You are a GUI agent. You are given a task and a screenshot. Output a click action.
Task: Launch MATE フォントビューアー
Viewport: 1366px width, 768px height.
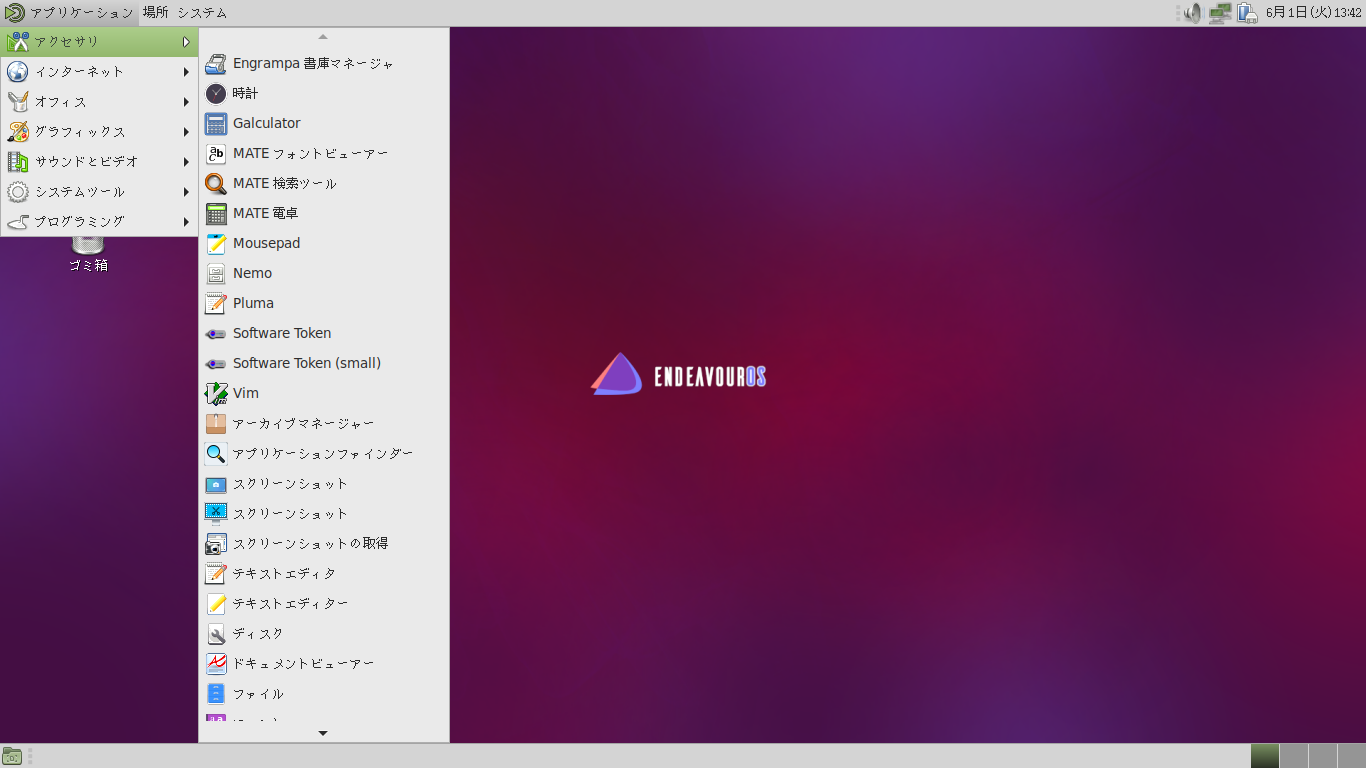coord(324,153)
